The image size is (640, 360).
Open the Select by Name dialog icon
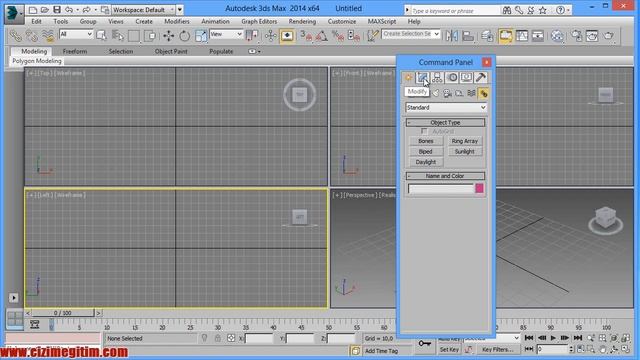[x=118, y=36]
